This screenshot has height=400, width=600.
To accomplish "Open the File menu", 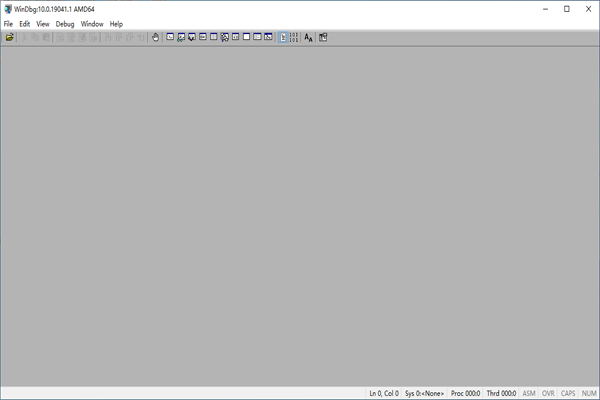I will 8,23.
